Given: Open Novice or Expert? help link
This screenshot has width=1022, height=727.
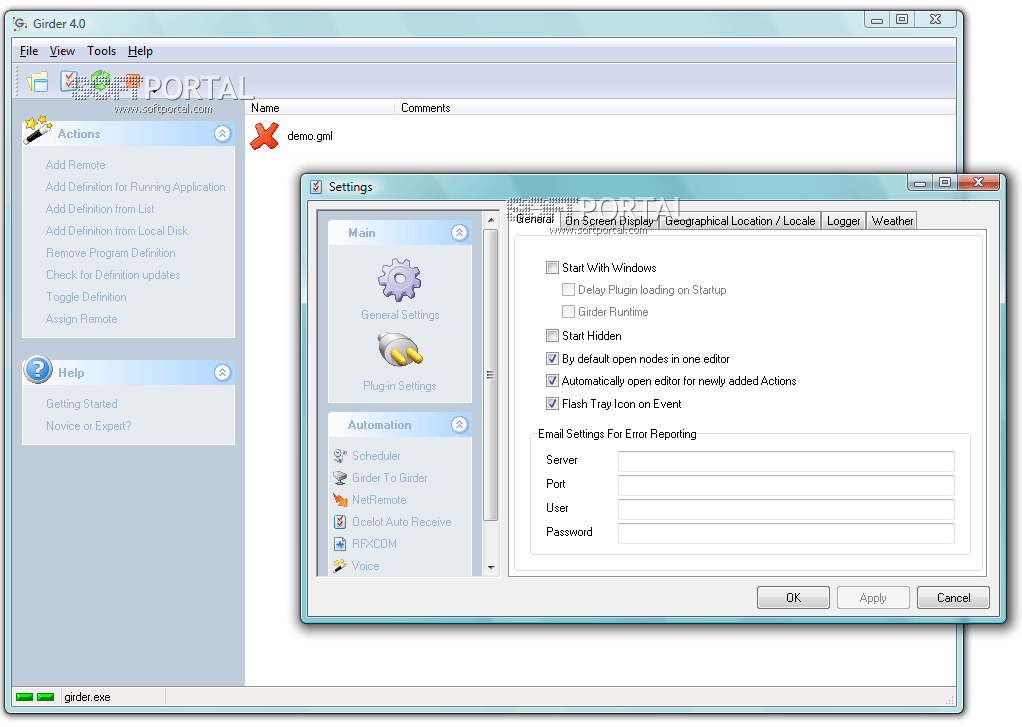Looking at the screenshot, I should [89, 426].
